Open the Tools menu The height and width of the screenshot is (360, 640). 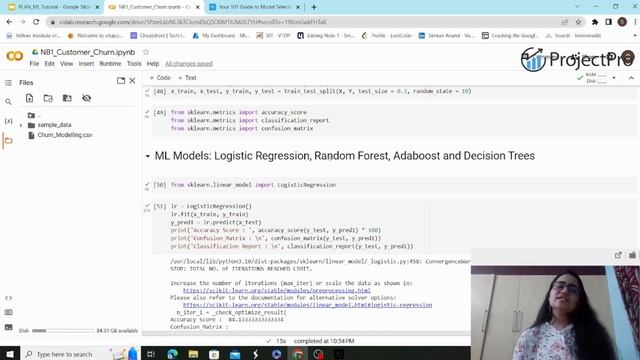pyautogui.click(x=134, y=64)
